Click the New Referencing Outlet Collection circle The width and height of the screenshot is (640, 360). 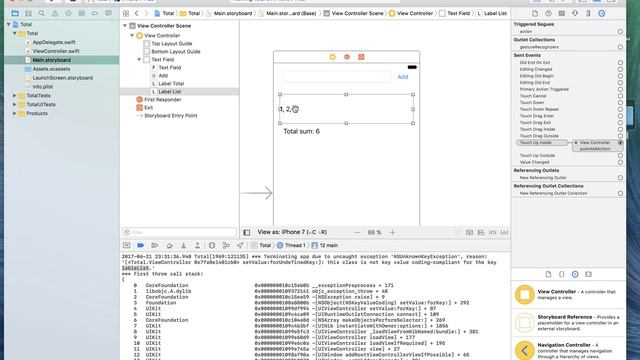[x=620, y=193]
